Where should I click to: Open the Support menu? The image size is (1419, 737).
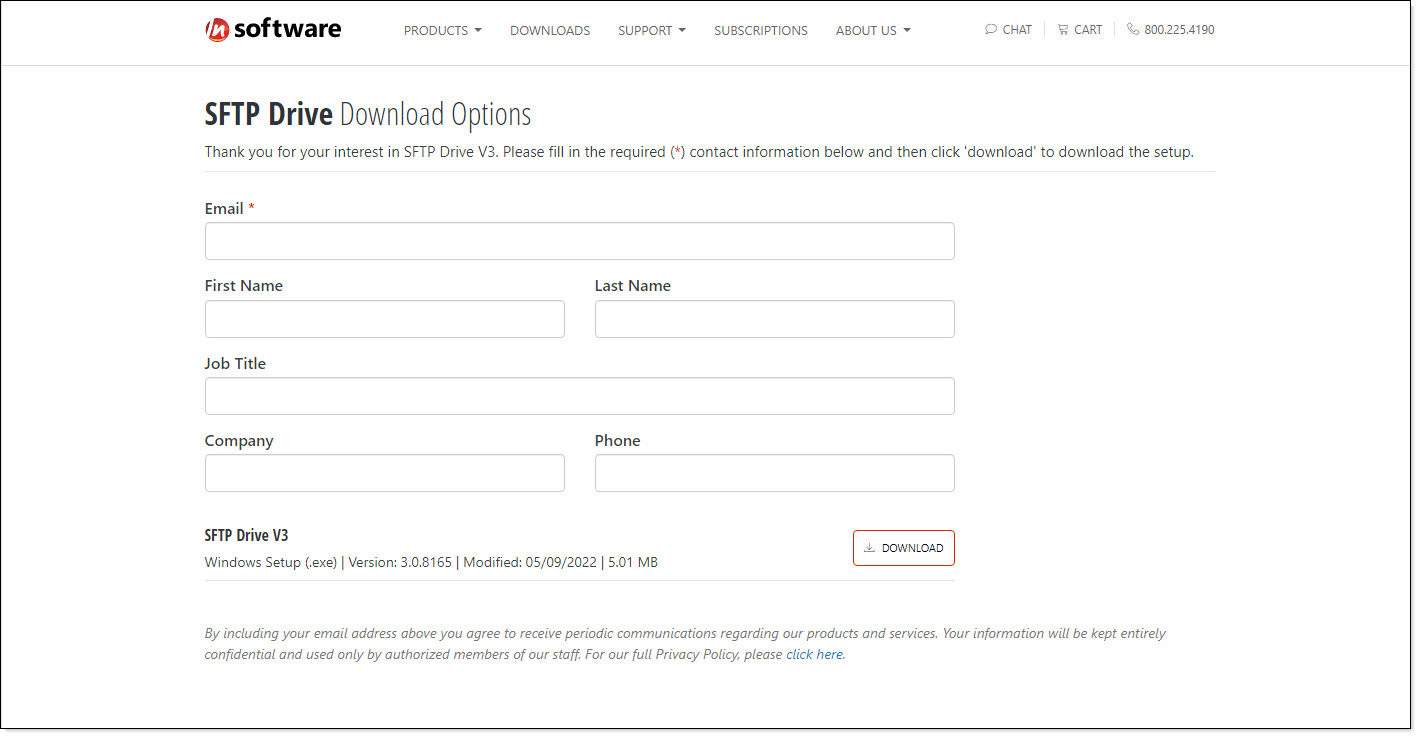(652, 30)
